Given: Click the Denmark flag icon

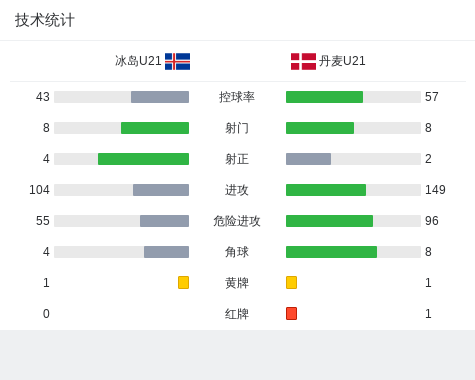Looking at the screenshot, I should click(x=303, y=61).
